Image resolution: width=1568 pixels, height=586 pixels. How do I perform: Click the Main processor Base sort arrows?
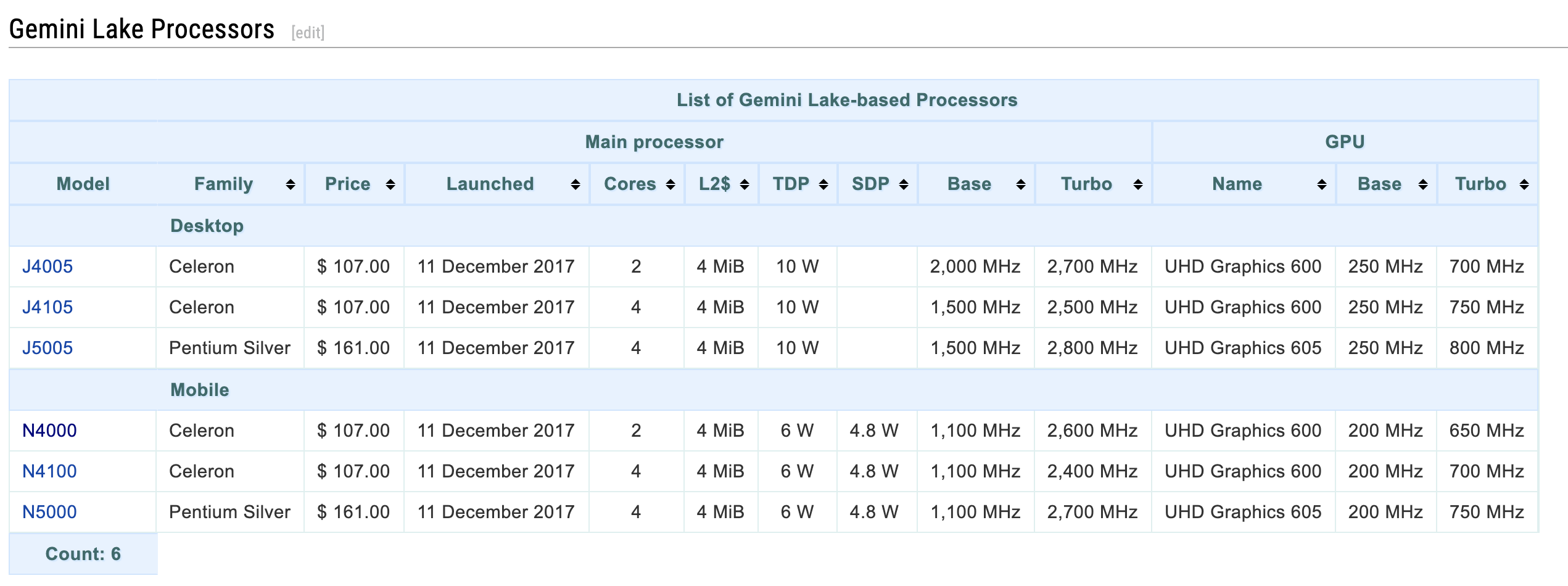1021,184
